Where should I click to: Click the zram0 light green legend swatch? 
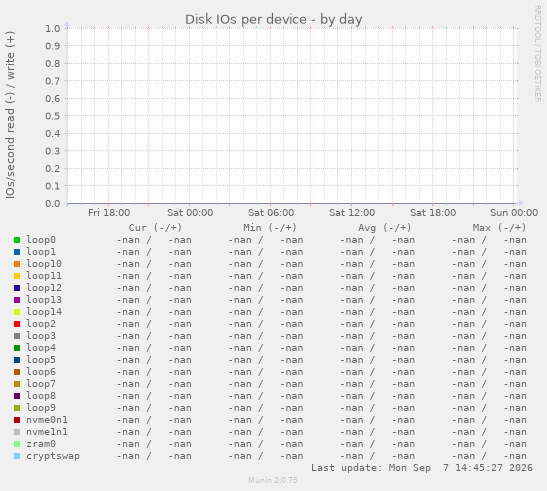(17, 444)
